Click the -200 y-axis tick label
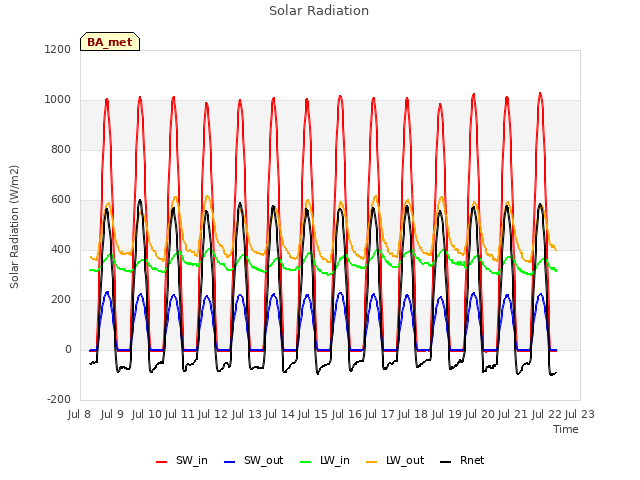 coord(59,400)
